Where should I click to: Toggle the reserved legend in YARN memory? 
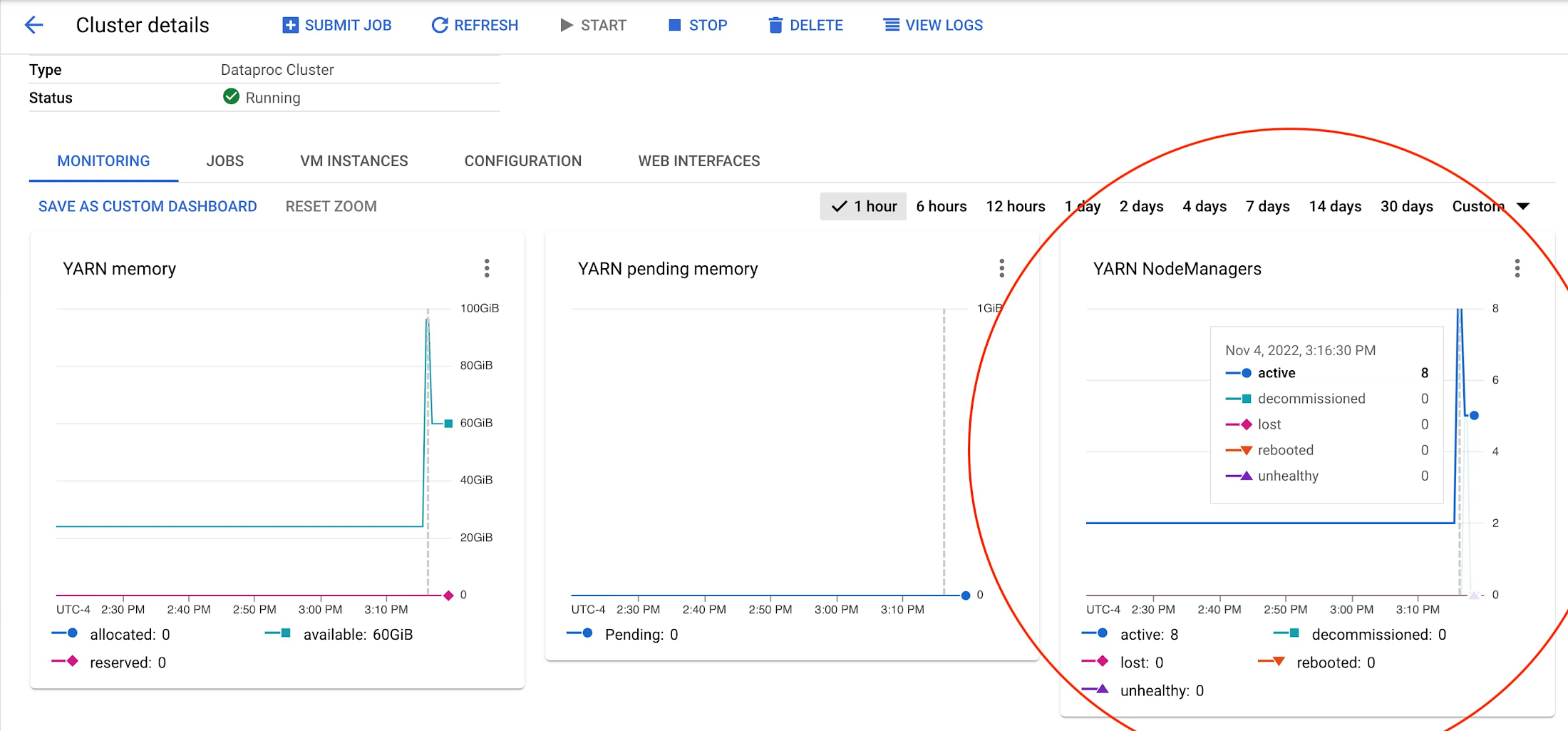pos(109,663)
